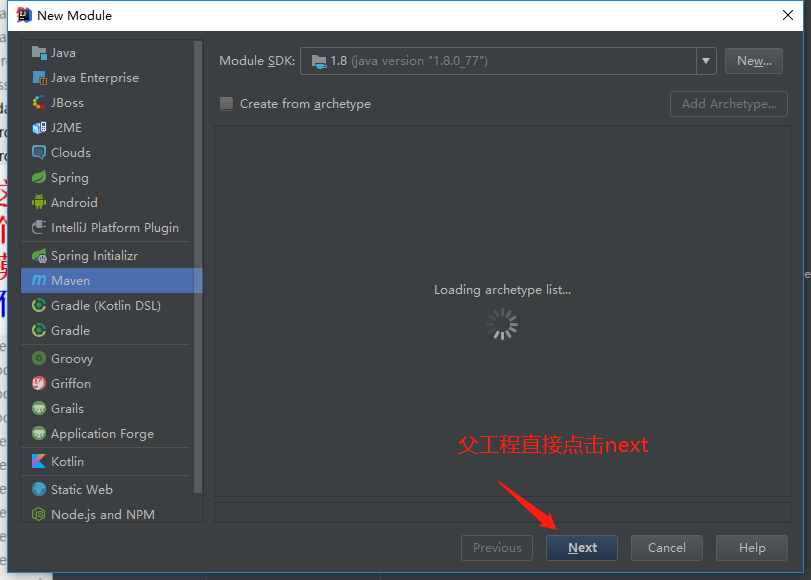This screenshot has height=580, width=811.
Task: Click the Cancel button
Action: click(667, 547)
